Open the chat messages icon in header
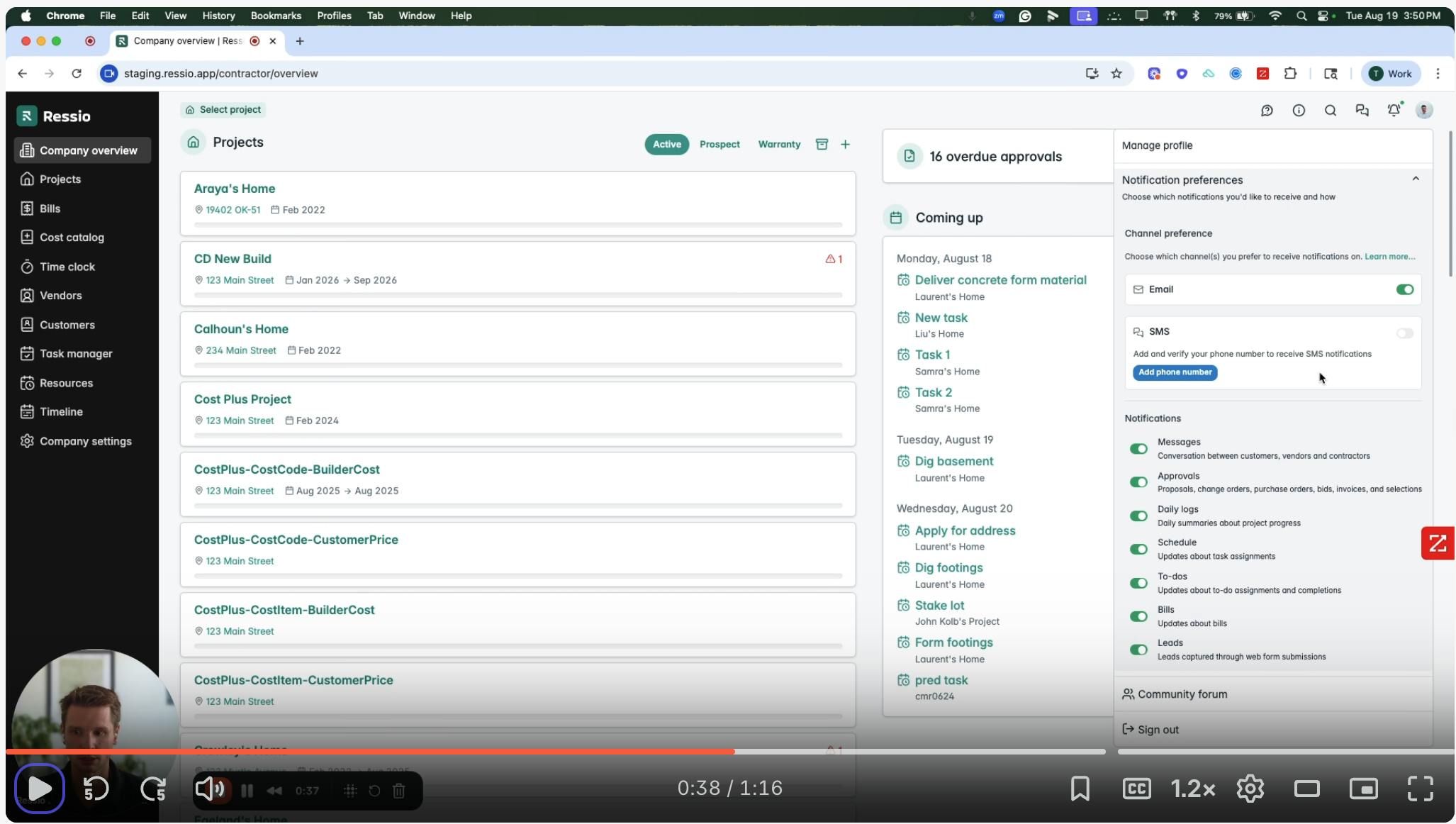 [x=1362, y=110]
